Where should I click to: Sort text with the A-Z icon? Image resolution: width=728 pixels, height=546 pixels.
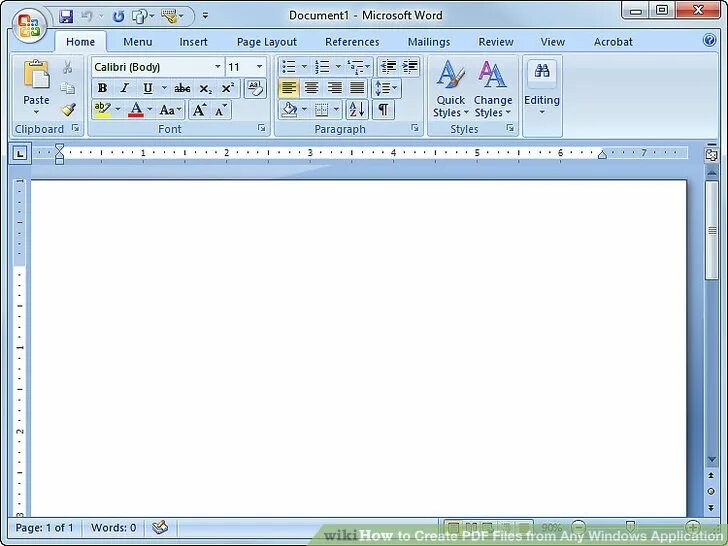click(357, 110)
